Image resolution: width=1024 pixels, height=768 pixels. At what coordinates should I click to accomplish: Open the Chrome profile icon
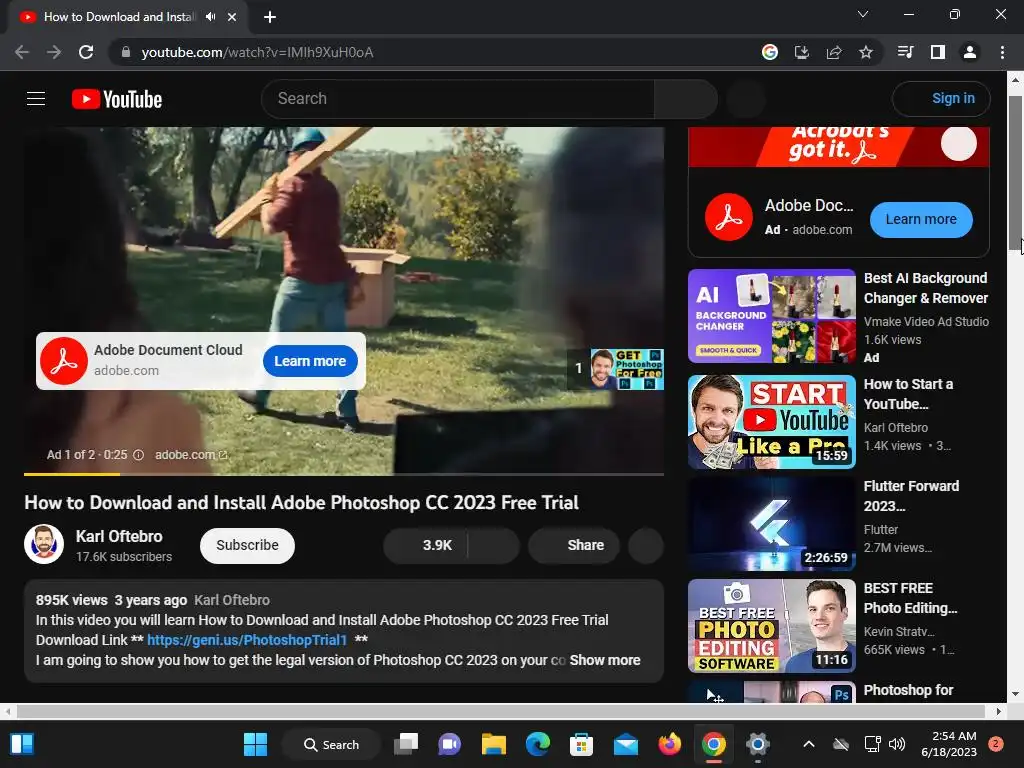[x=970, y=52]
